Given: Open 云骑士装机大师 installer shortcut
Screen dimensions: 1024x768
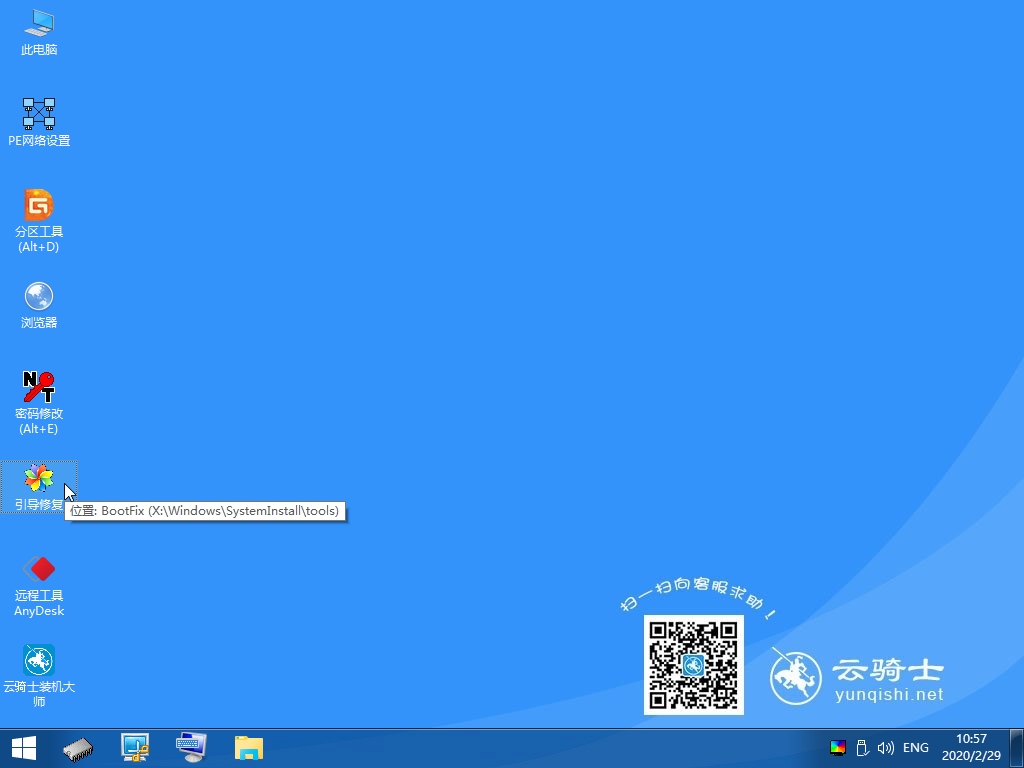Looking at the screenshot, I should [x=39, y=676].
